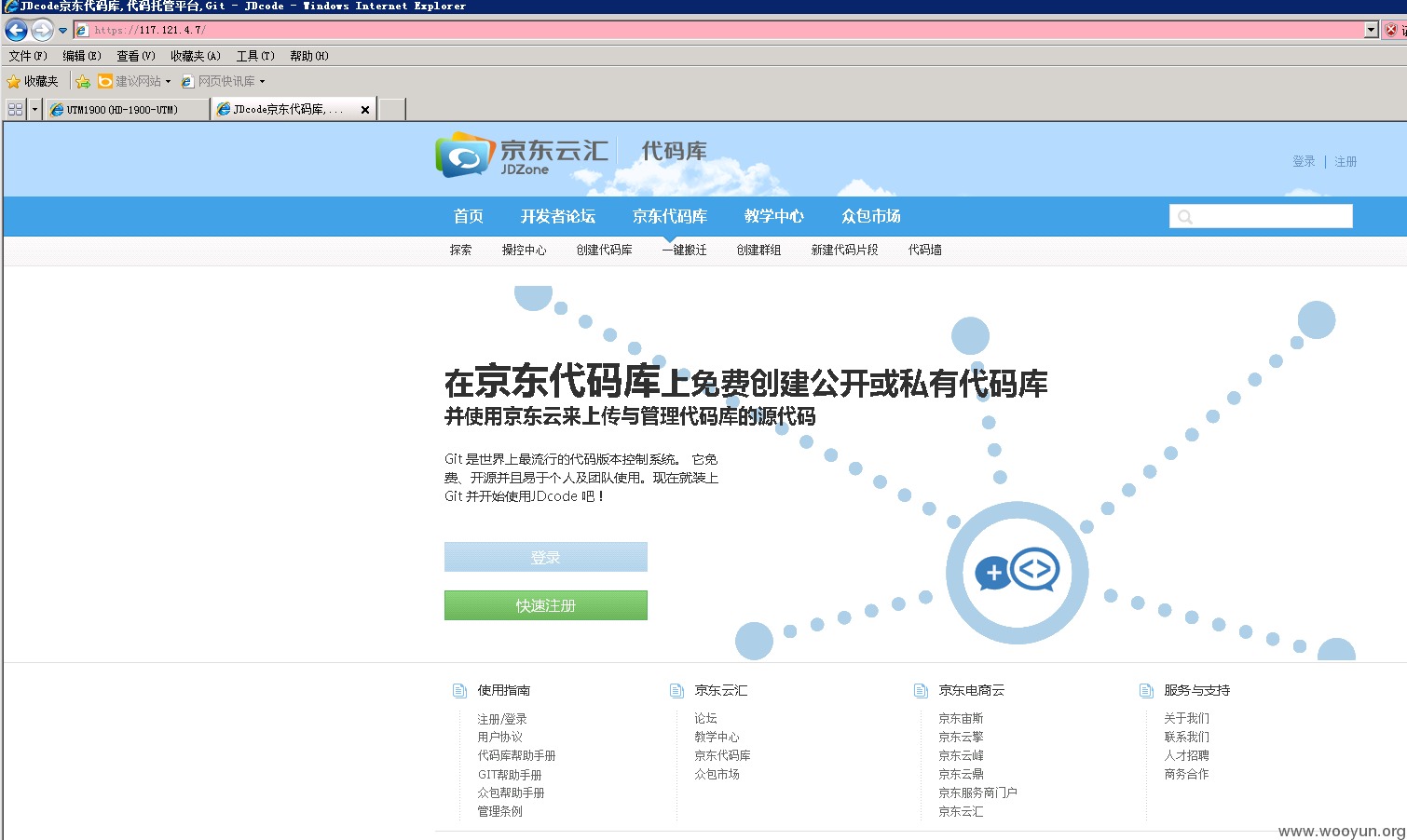Click the top-right 登录 link
Image resolution: width=1407 pixels, height=840 pixels.
[x=1304, y=161]
